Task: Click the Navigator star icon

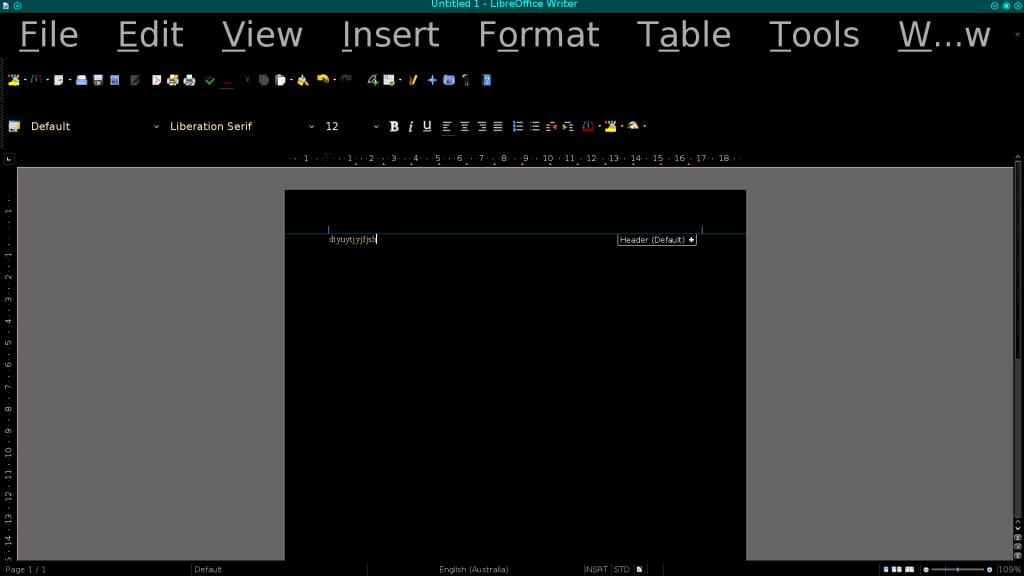Action: coord(432,80)
